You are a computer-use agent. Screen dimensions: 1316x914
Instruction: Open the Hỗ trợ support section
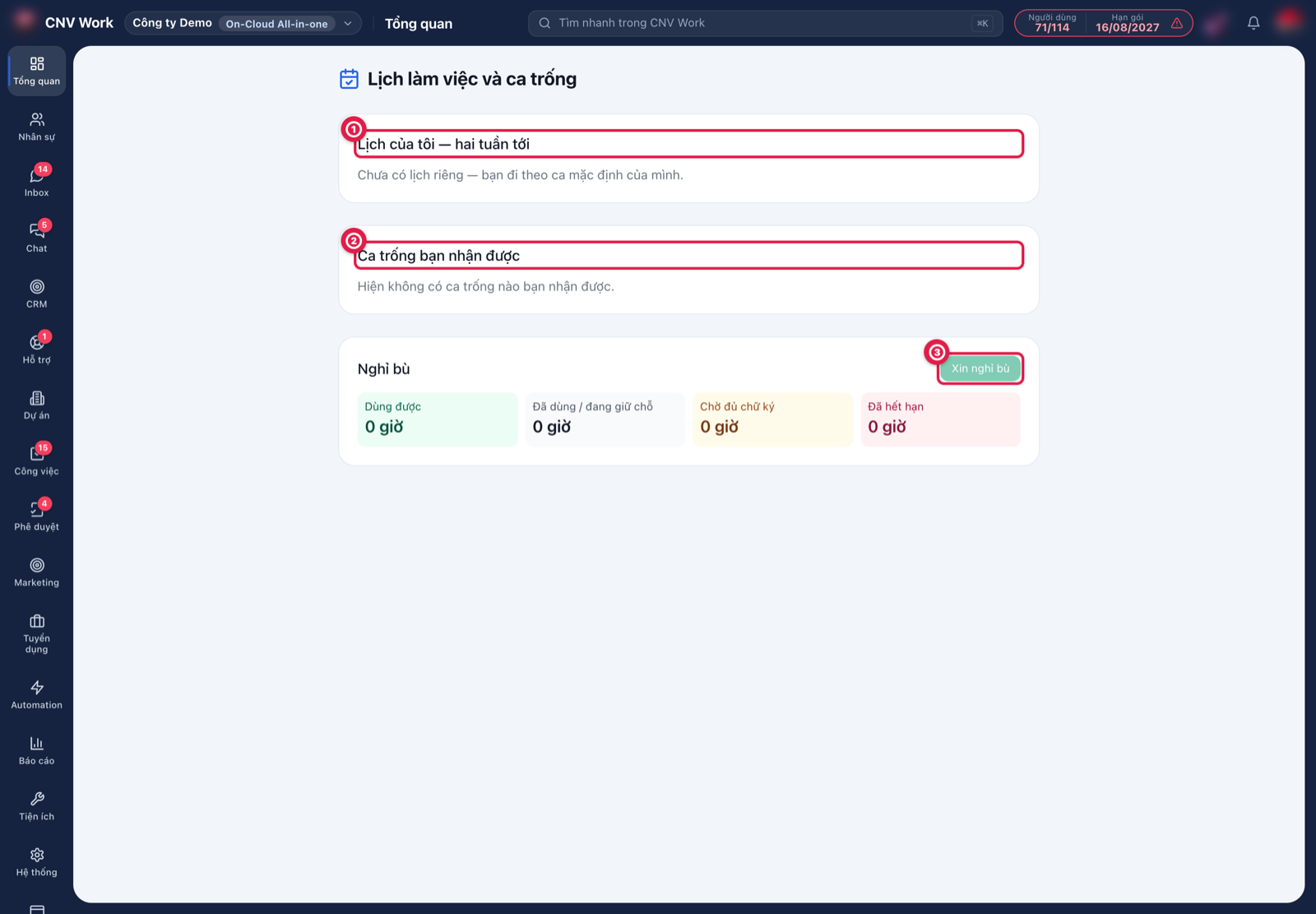[x=37, y=349]
